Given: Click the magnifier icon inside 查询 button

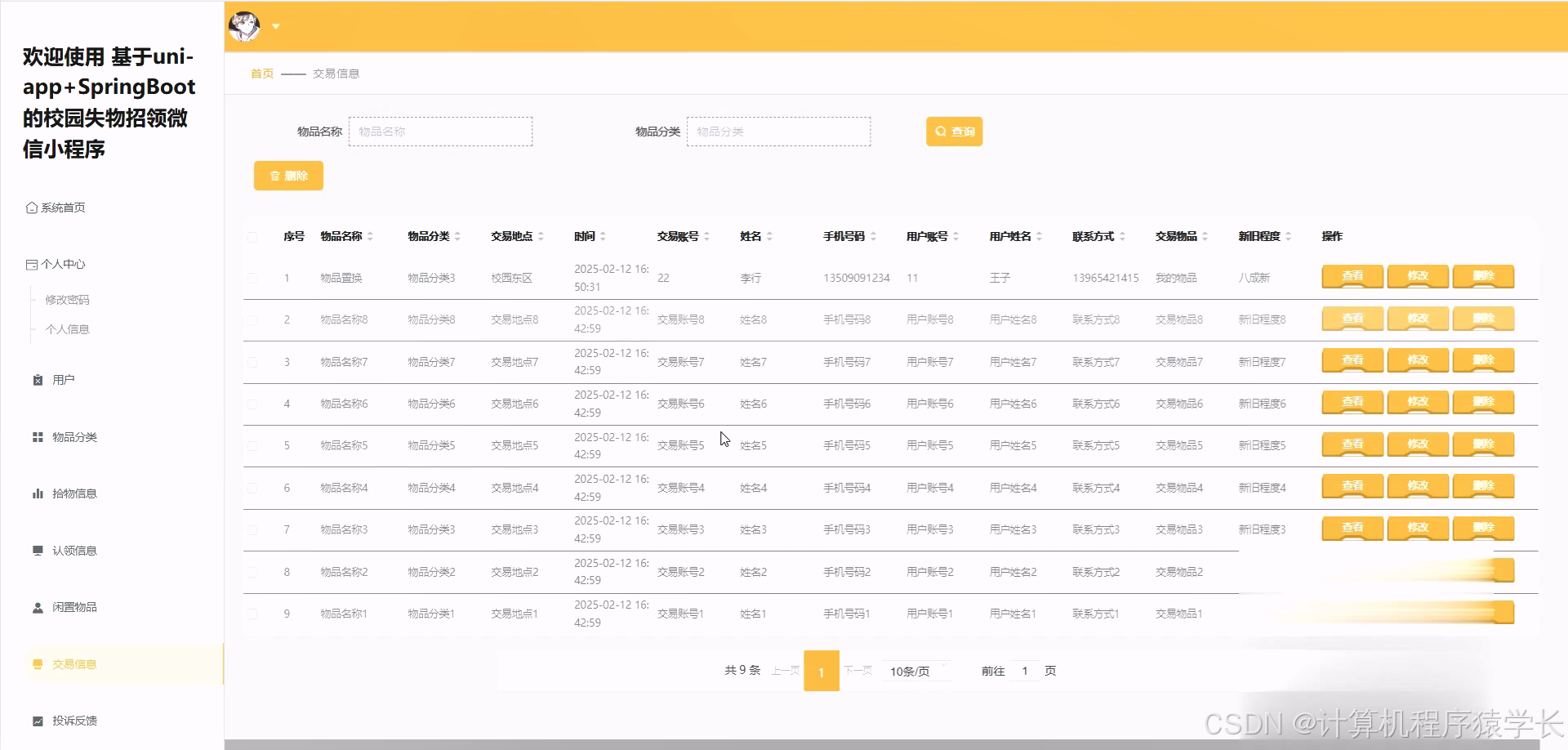Looking at the screenshot, I should tap(940, 131).
